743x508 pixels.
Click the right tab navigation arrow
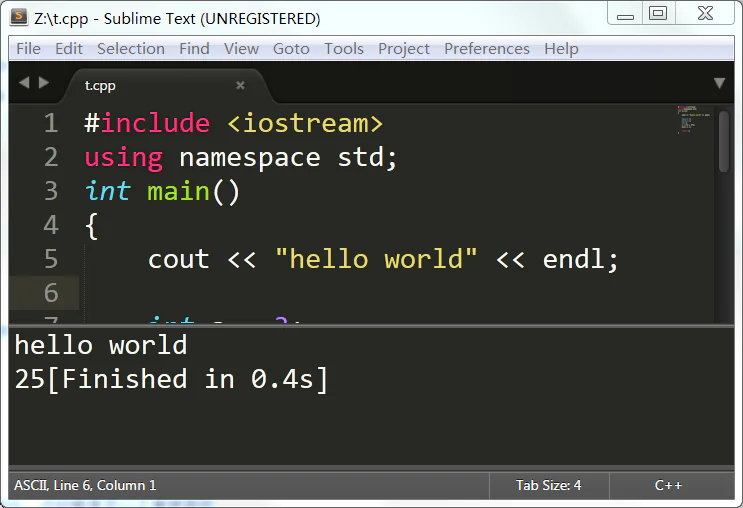(x=44, y=83)
